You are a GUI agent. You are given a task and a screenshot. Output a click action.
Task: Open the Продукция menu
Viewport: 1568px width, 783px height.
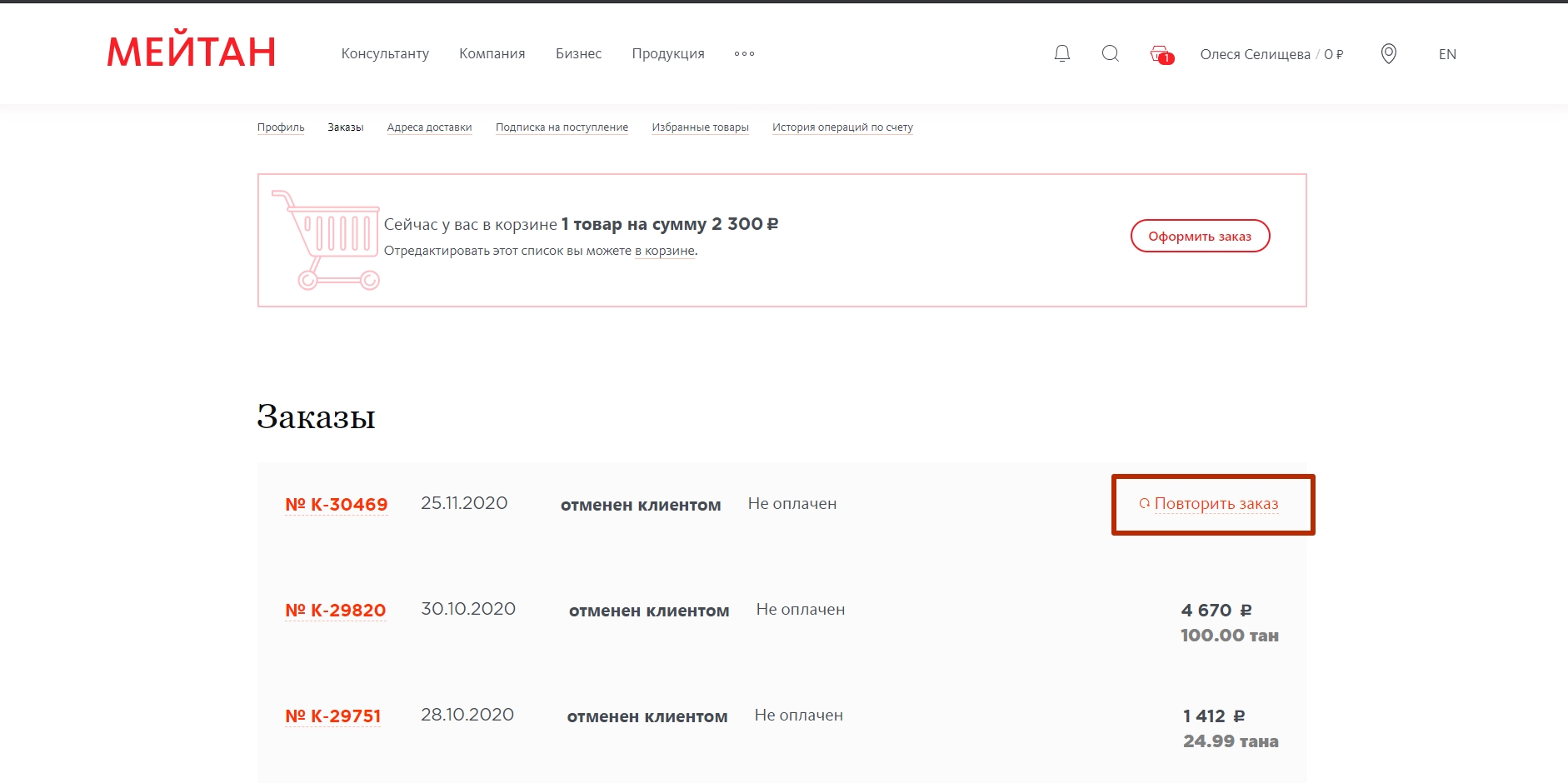(667, 54)
